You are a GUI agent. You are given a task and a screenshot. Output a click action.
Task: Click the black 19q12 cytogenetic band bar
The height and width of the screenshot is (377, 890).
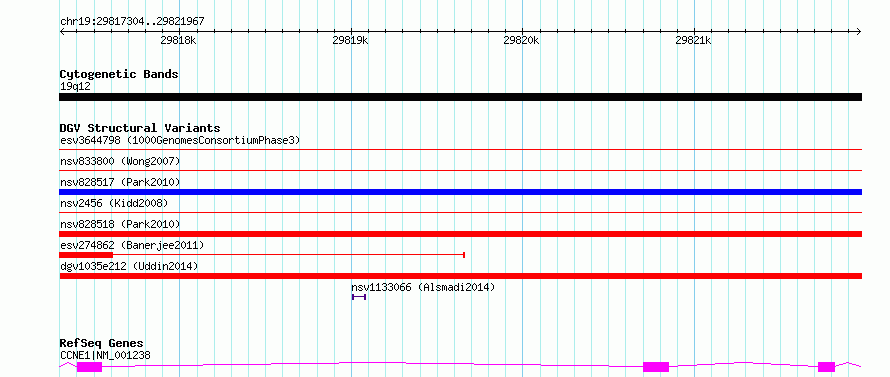coord(460,97)
